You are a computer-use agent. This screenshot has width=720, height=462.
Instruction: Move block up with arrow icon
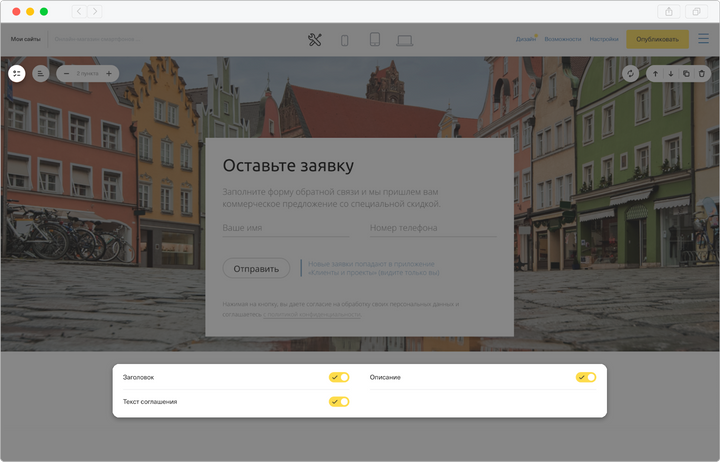tap(655, 73)
